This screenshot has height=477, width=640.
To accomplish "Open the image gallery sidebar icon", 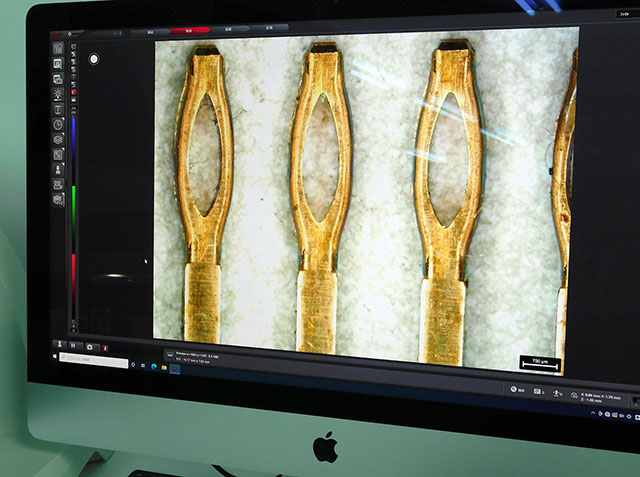I will pos(58,79).
